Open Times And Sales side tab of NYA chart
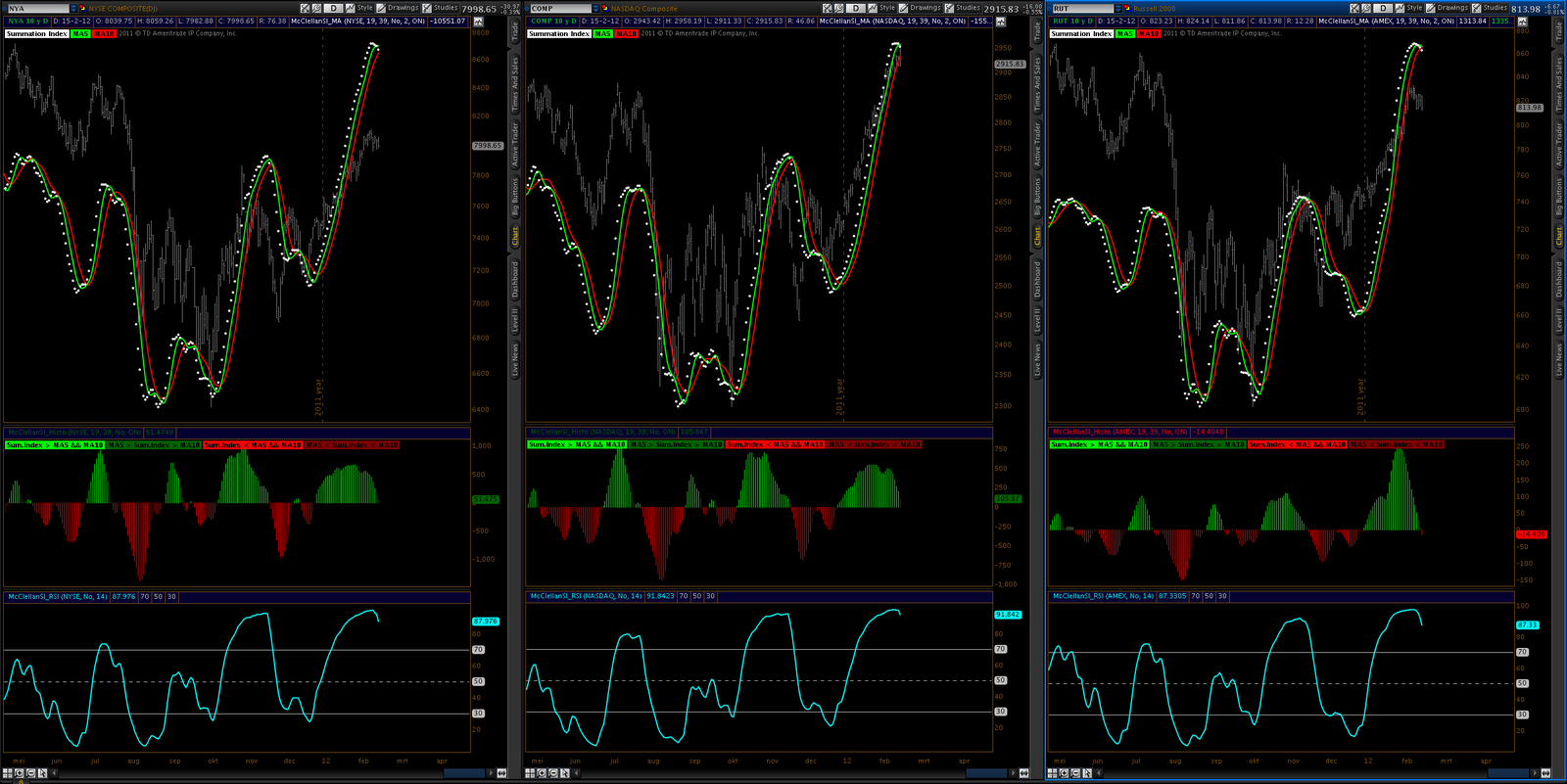This screenshot has width=1567, height=784. click(x=515, y=83)
